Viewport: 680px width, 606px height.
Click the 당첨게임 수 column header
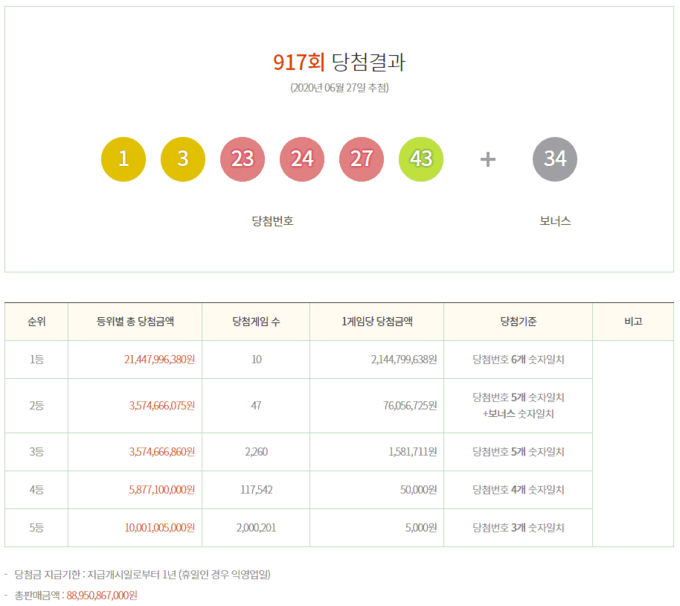tap(256, 321)
